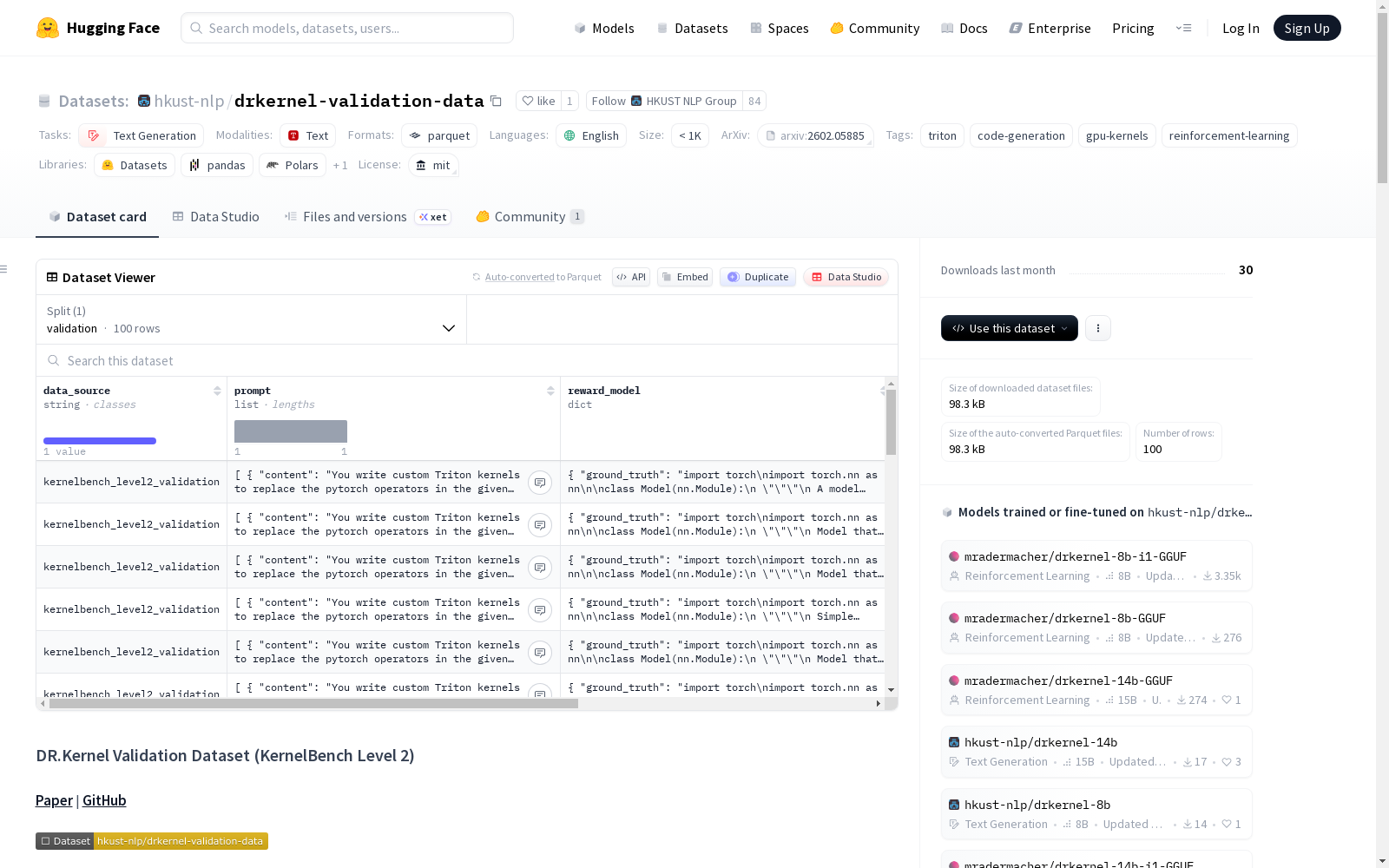
Task: Click Embed in Dataset Viewer
Action: 685,277
